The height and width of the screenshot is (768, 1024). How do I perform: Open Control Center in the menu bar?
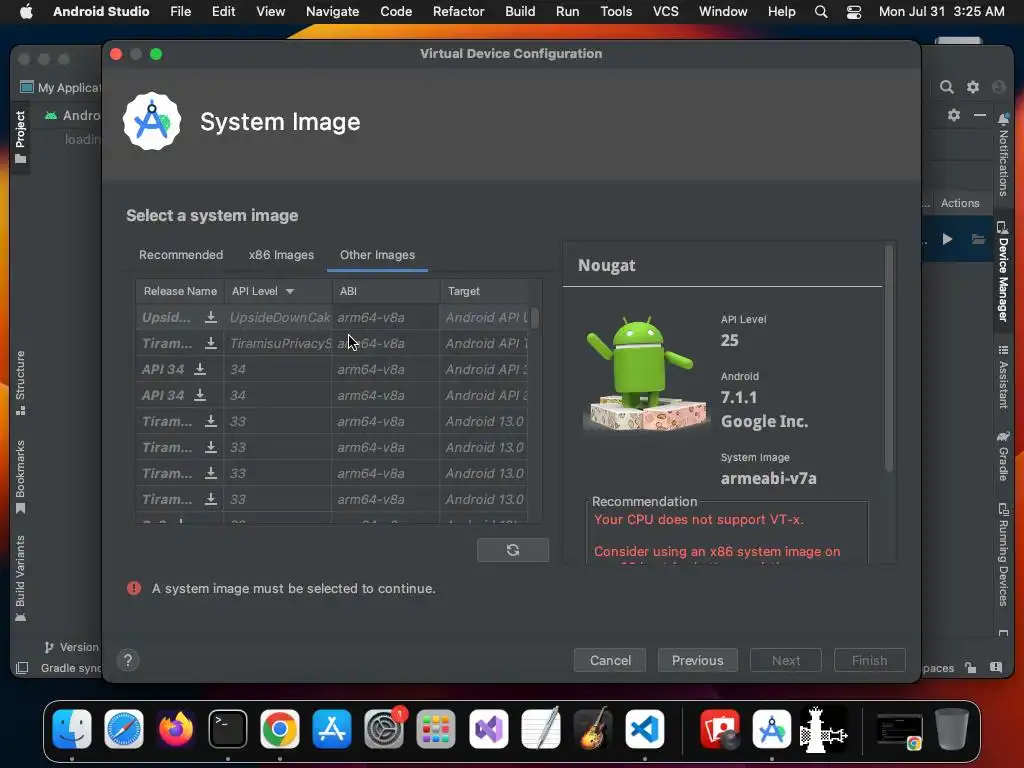[x=854, y=12]
